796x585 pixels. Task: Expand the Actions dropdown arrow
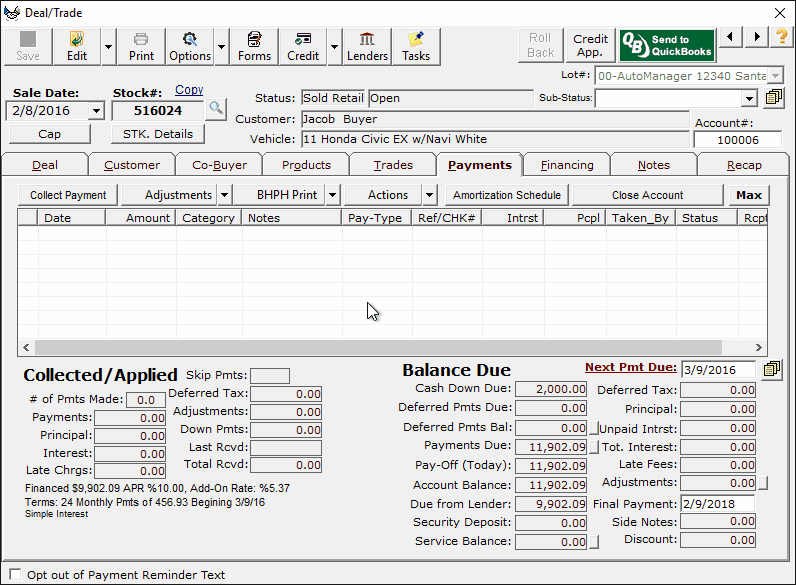click(429, 195)
